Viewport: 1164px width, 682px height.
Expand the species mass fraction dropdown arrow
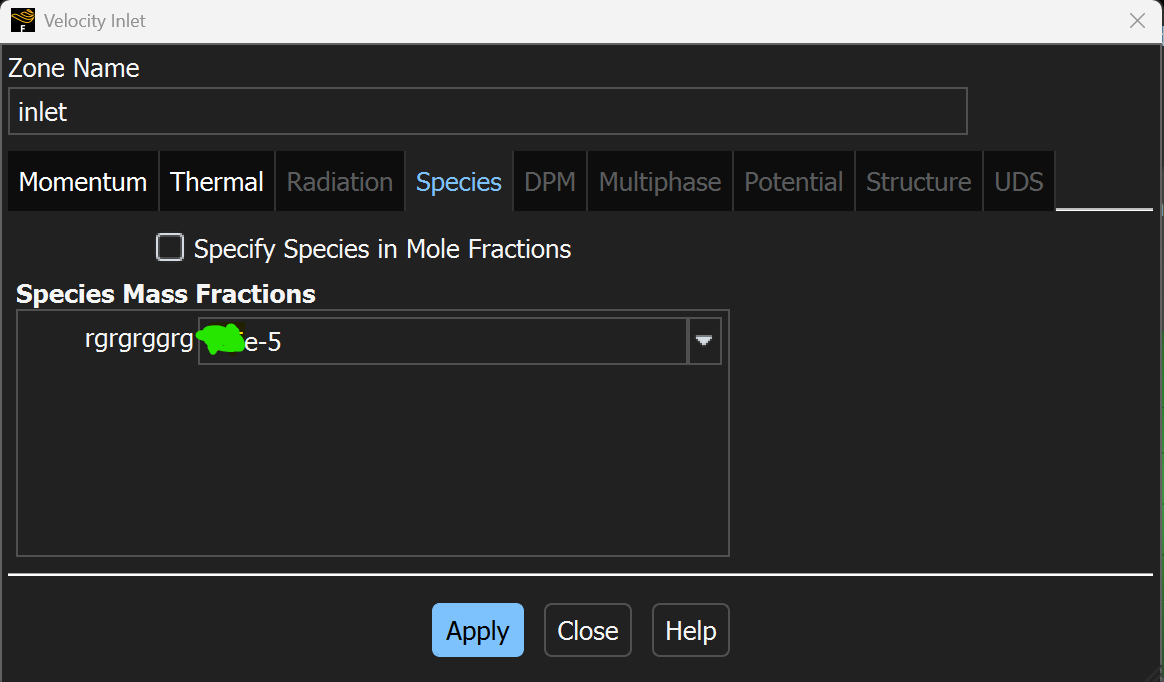705,341
